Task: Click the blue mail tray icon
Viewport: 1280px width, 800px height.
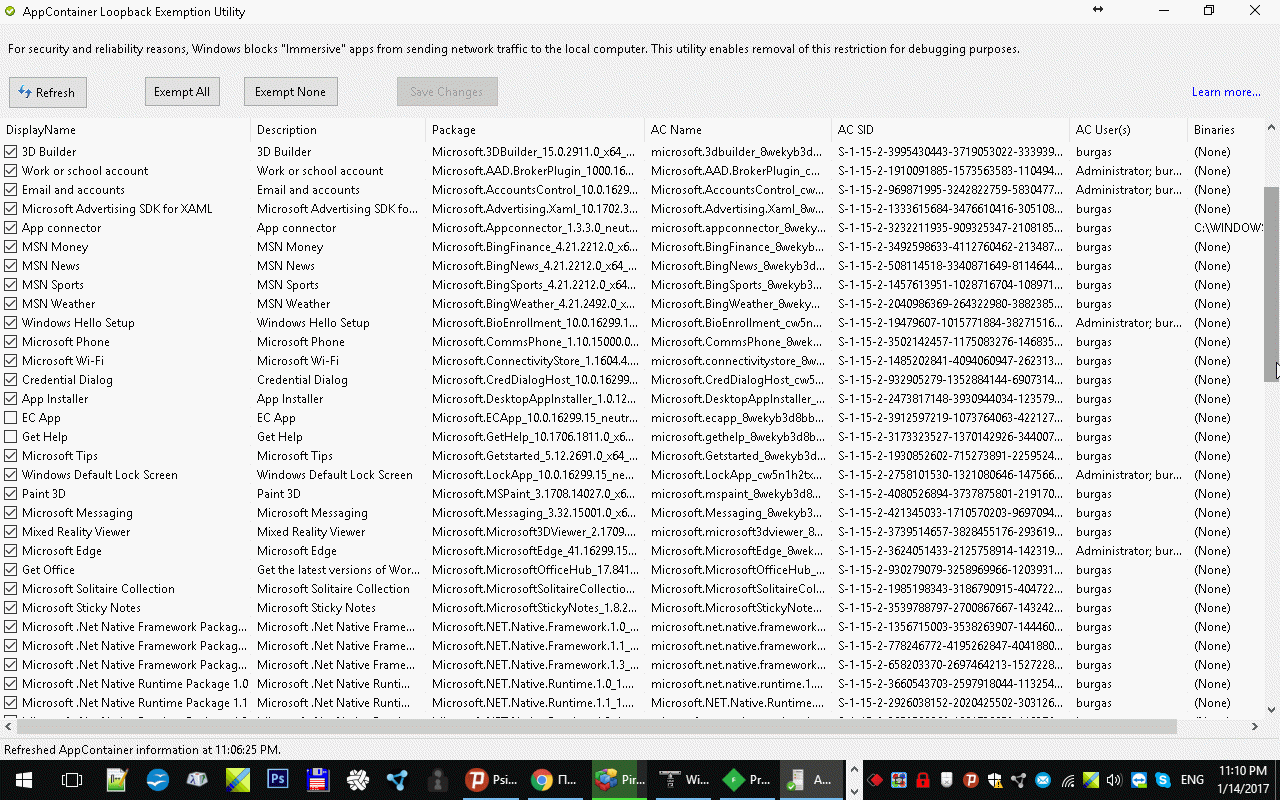Action: point(1043,780)
